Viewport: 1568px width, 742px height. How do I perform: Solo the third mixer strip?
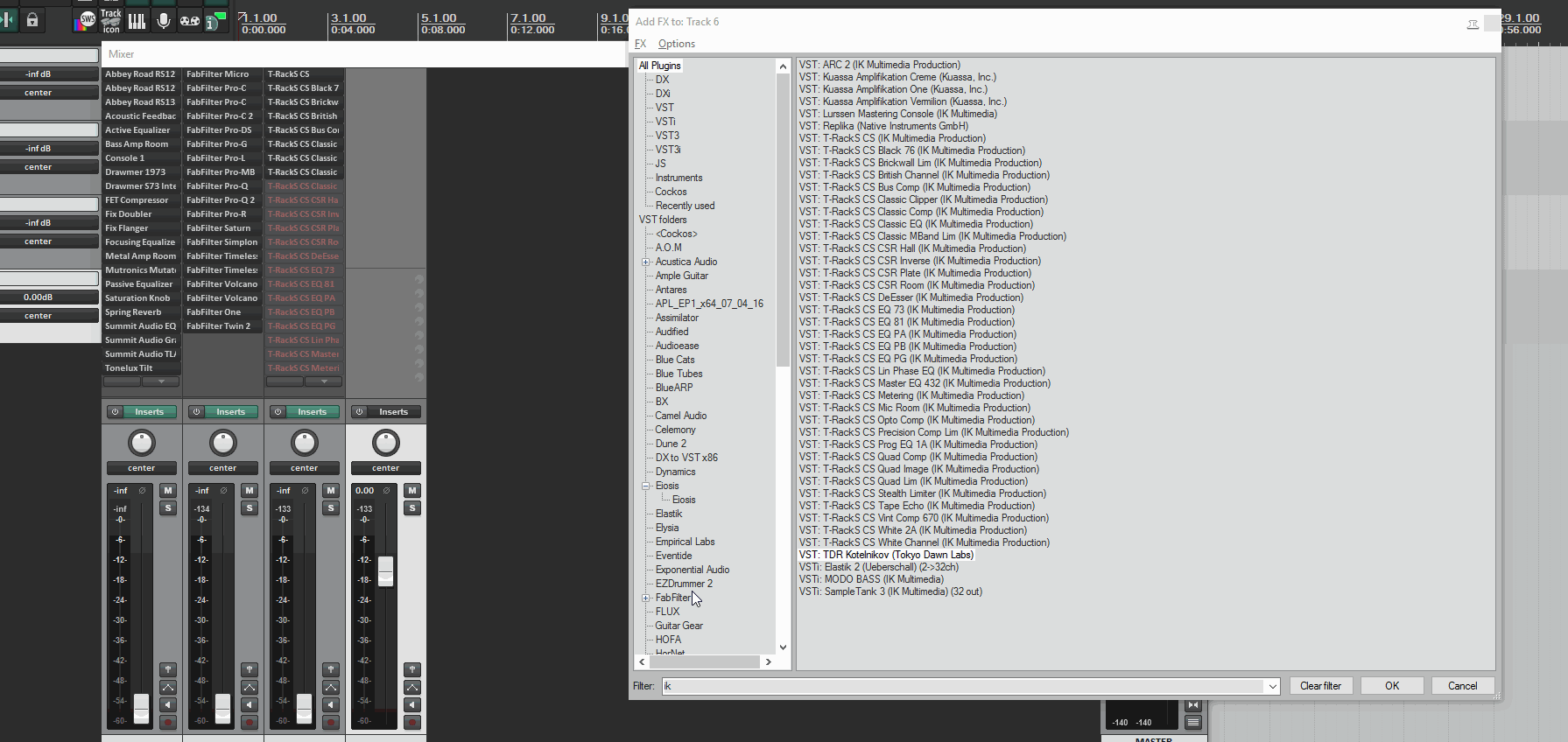click(x=331, y=508)
